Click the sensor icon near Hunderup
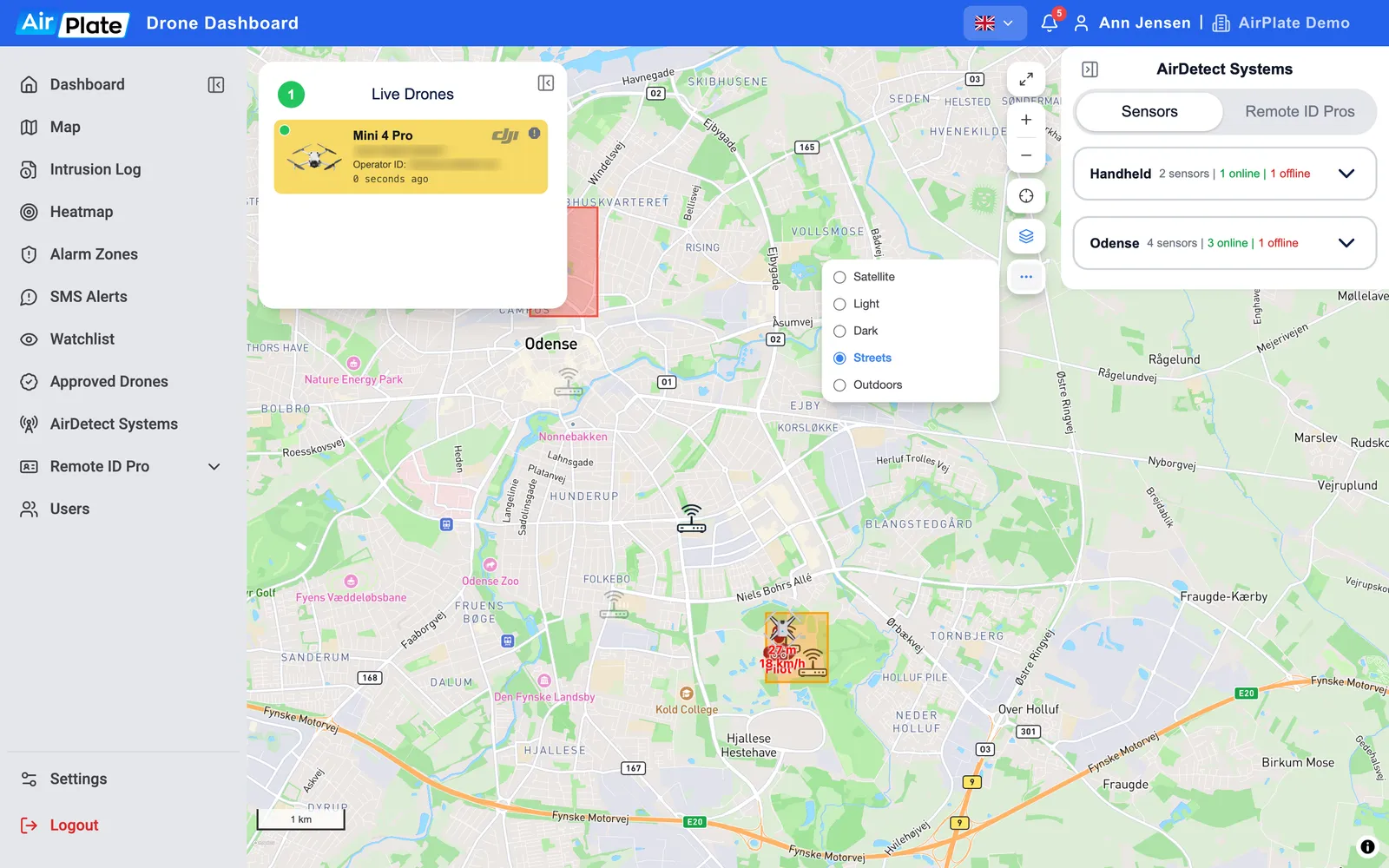The width and height of the screenshot is (1389, 868). (x=691, y=518)
